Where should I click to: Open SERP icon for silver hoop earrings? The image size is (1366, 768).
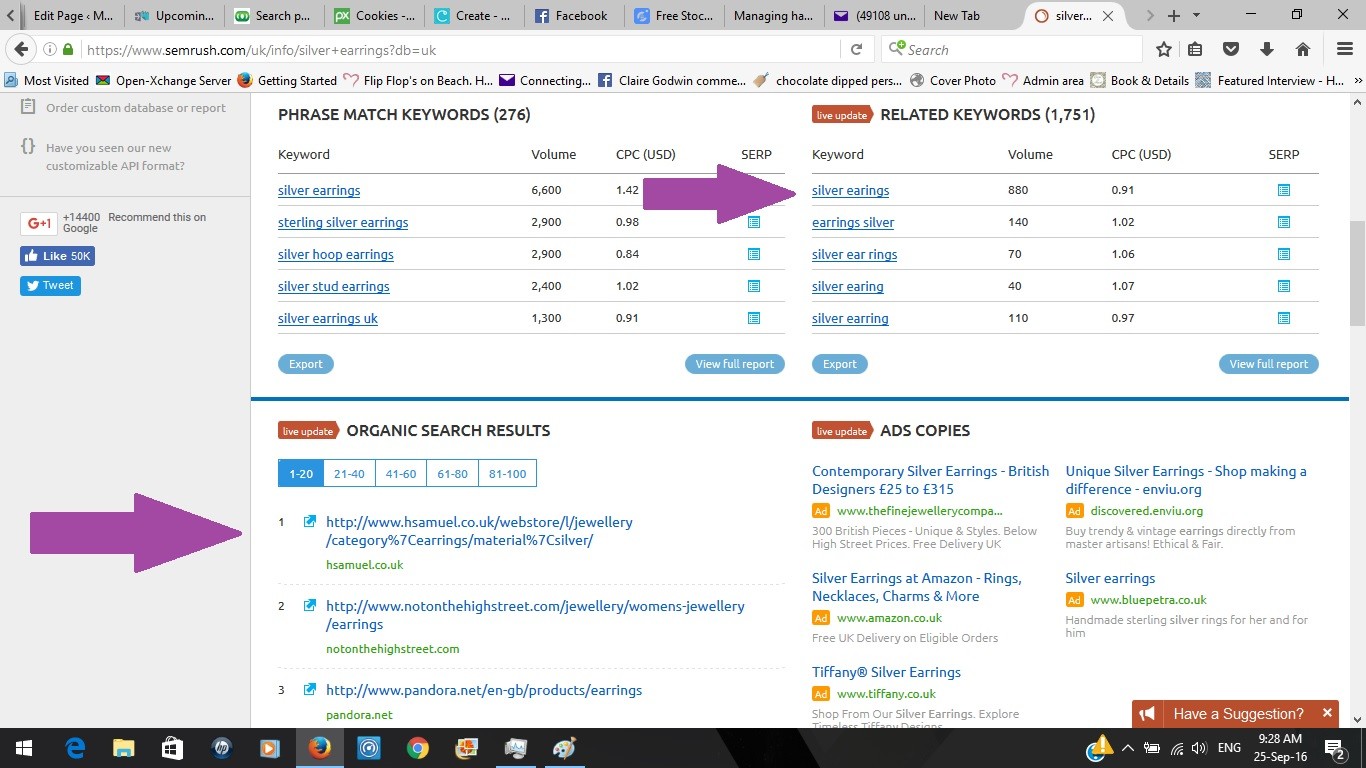pos(754,254)
